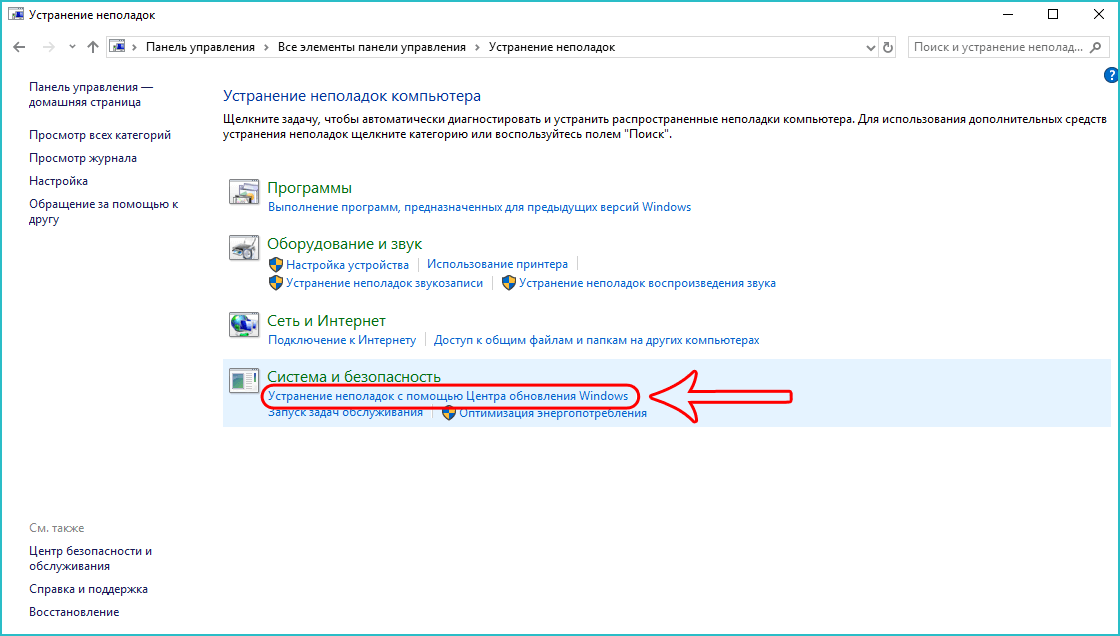Viewport: 1120px width, 636px height.
Task: Open 'Настройка' in the sidebar
Action: pos(59,181)
